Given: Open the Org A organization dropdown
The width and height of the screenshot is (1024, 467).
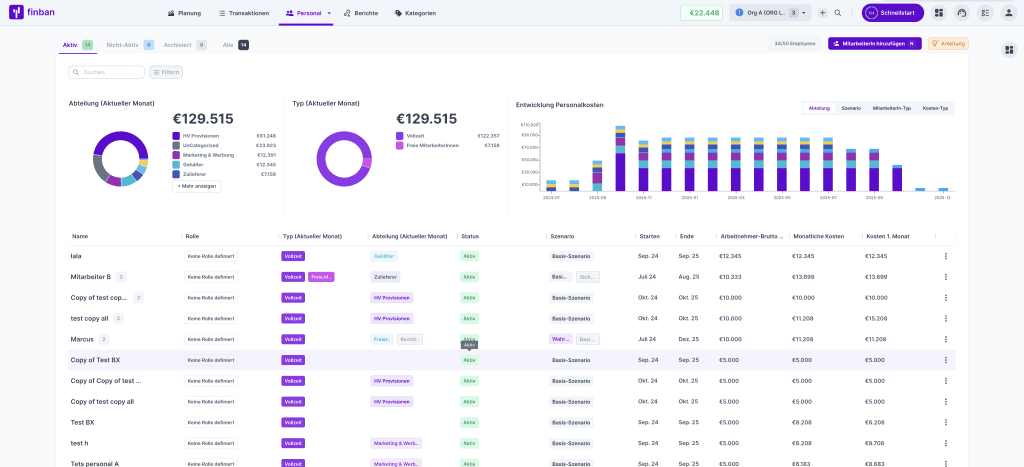Looking at the screenshot, I should click(x=771, y=13).
